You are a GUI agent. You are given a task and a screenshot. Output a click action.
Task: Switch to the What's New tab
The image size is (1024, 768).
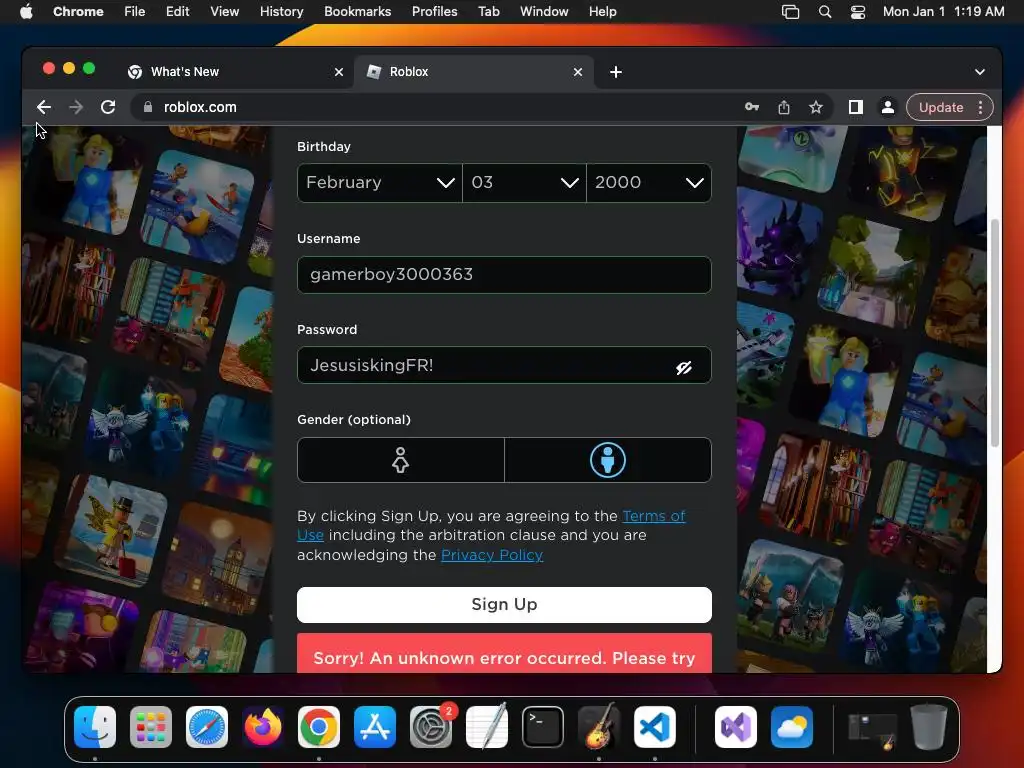[x=235, y=72]
